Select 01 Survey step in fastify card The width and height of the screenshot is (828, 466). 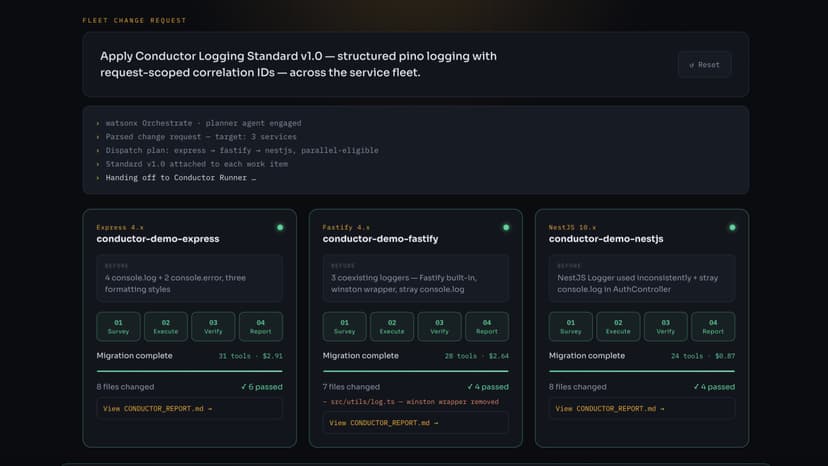point(344,327)
